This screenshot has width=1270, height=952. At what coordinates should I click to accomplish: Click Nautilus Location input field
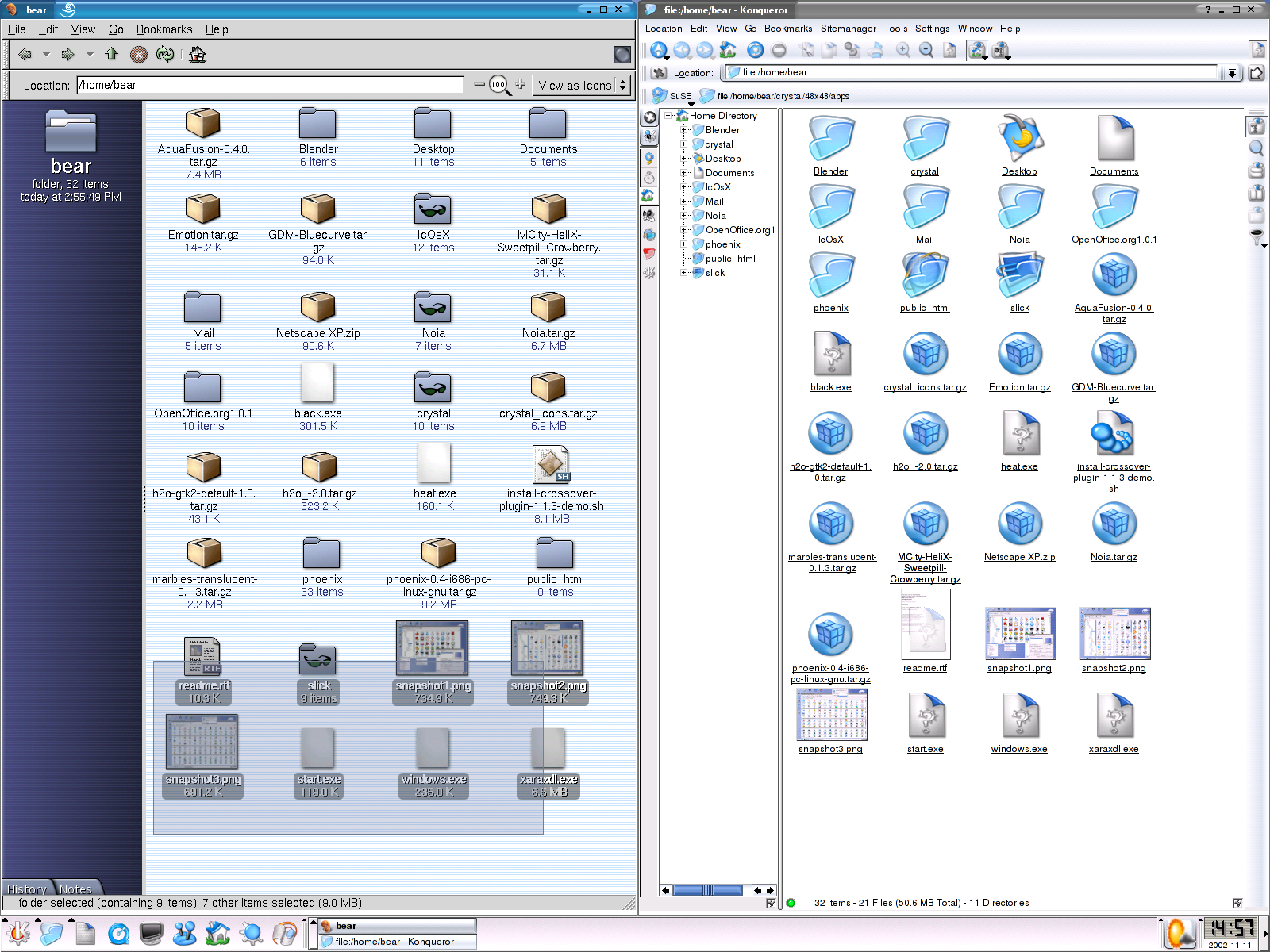click(271, 85)
